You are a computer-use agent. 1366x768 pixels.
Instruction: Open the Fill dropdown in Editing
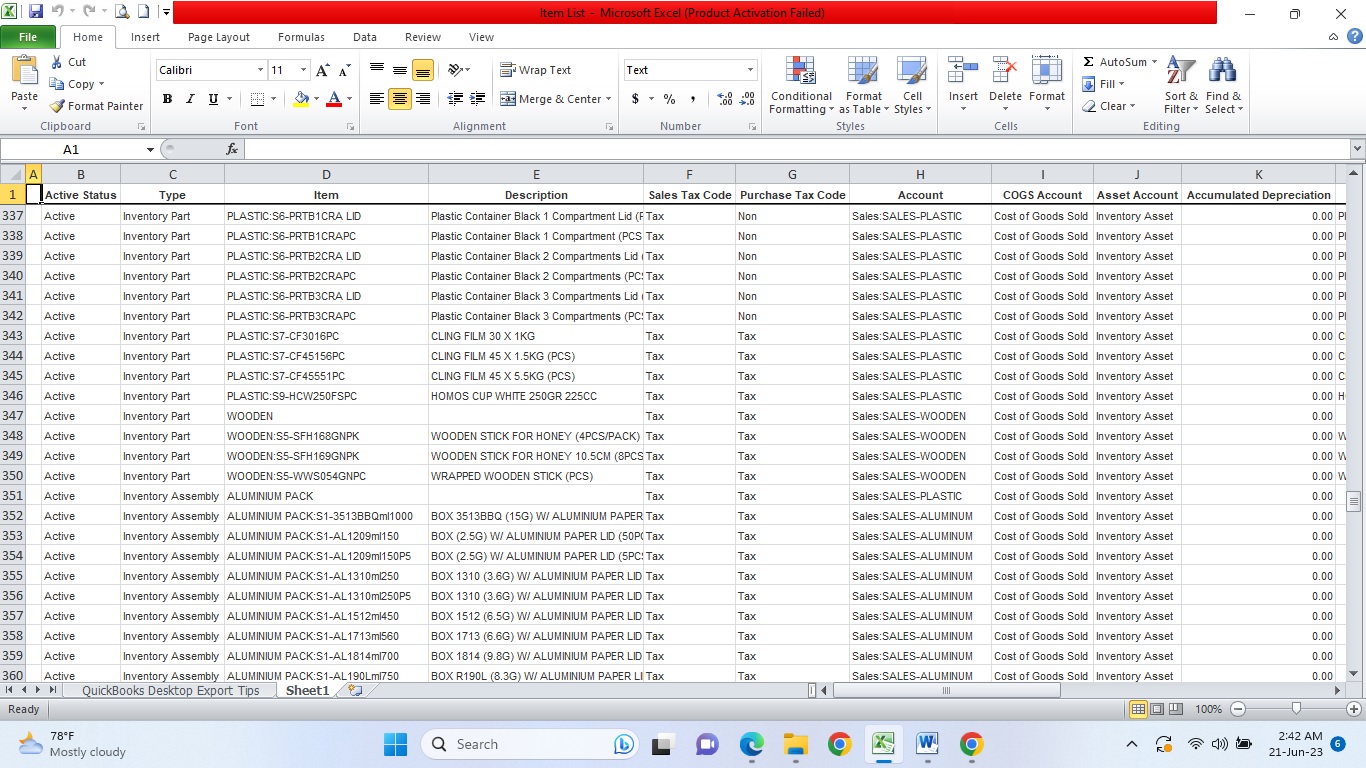point(1103,84)
